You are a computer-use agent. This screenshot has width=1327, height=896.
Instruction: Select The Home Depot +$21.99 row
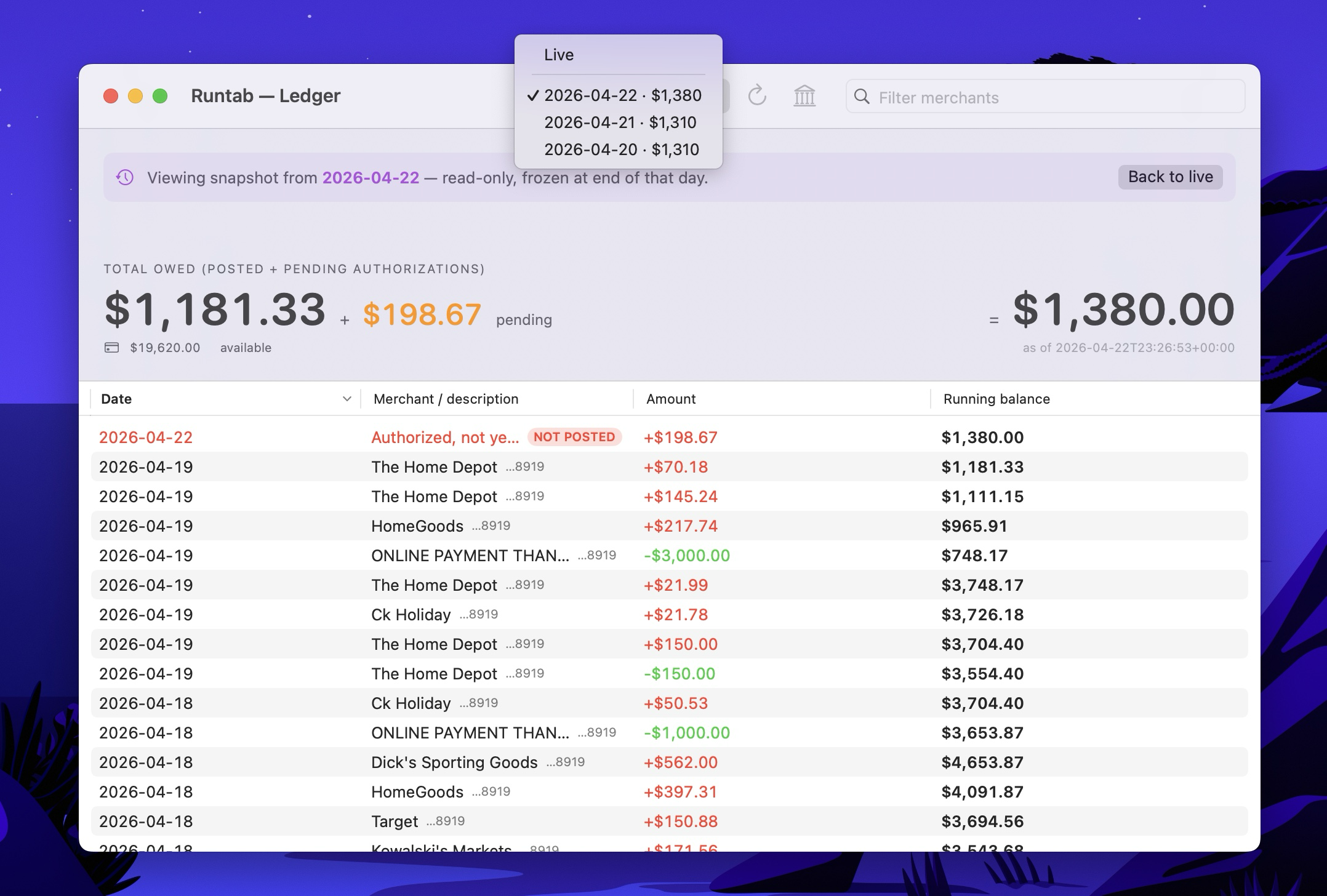click(670, 585)
